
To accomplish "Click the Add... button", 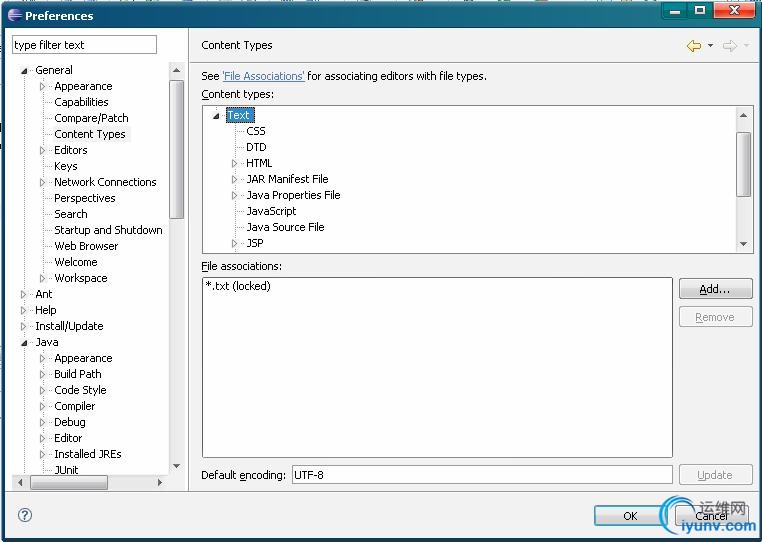I will 715,289.
